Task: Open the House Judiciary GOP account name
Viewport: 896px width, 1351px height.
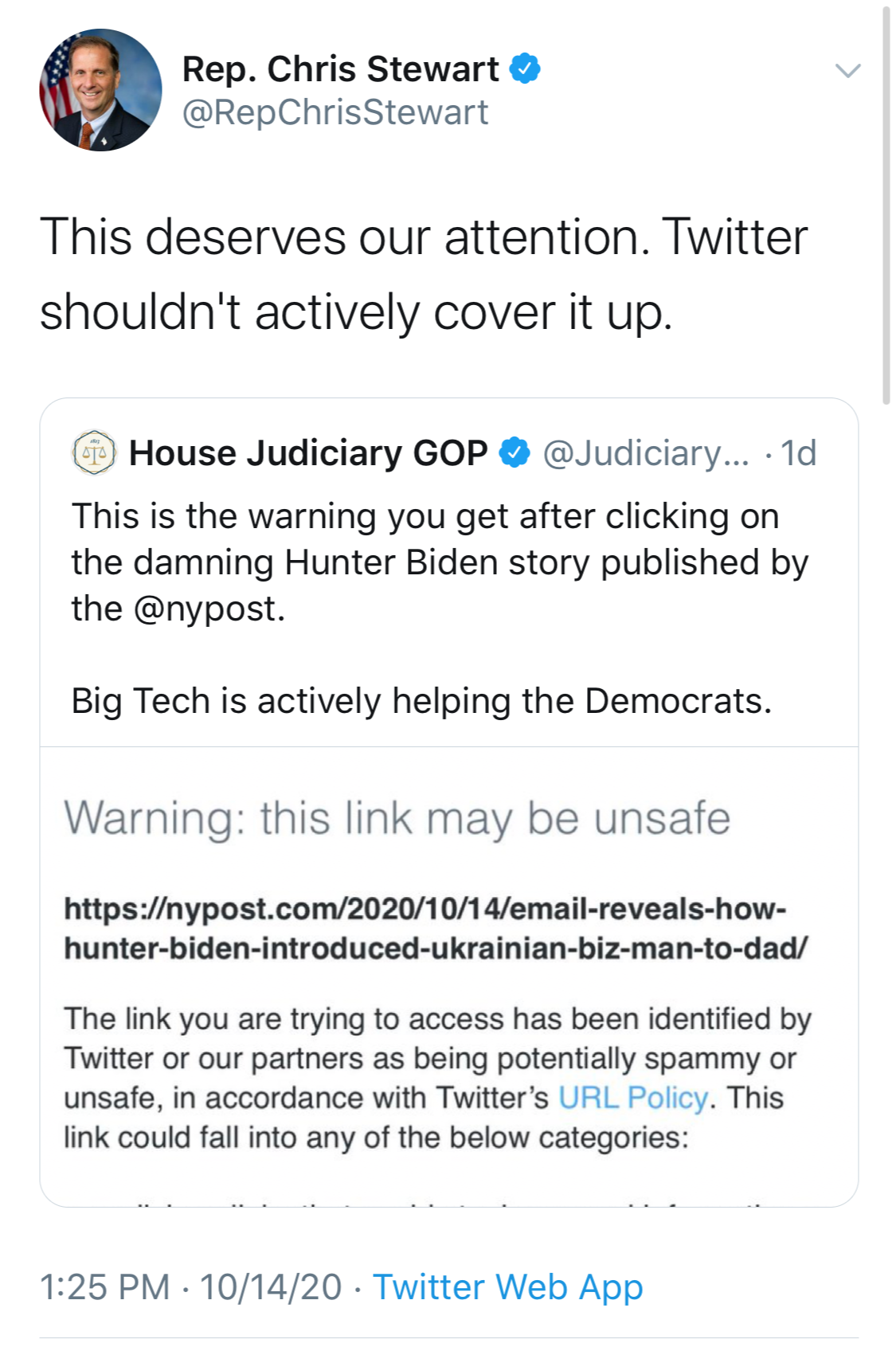Action: (x=308, y=453)
